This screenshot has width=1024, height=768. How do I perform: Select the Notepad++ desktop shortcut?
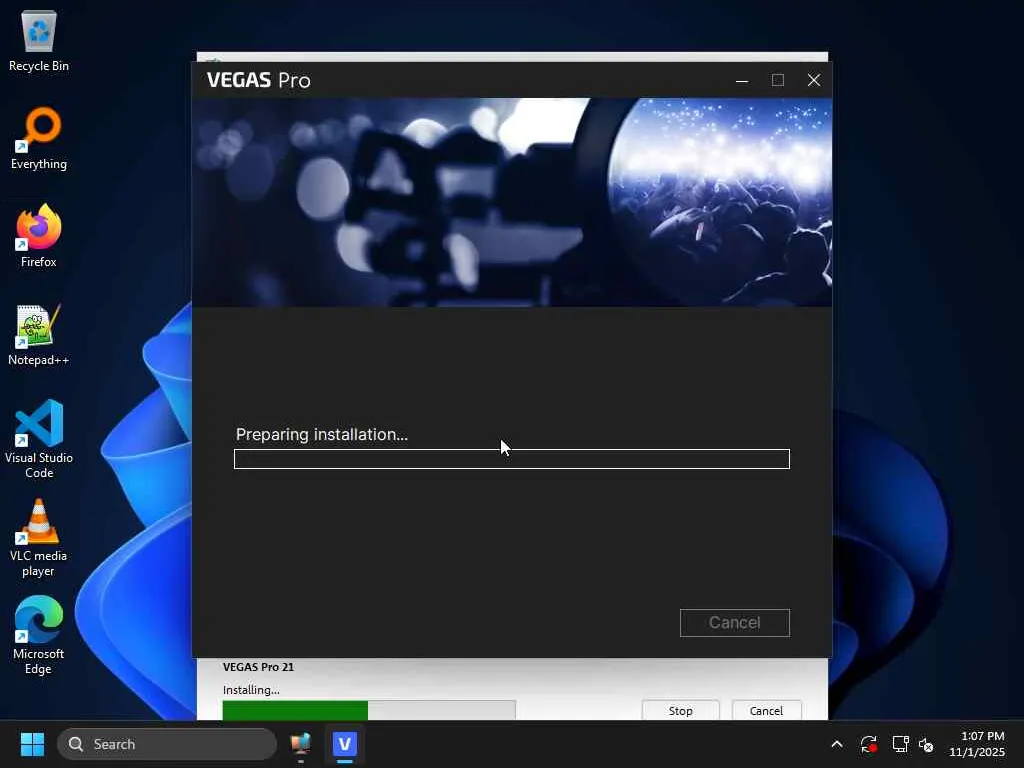click(x=39, y=335)
